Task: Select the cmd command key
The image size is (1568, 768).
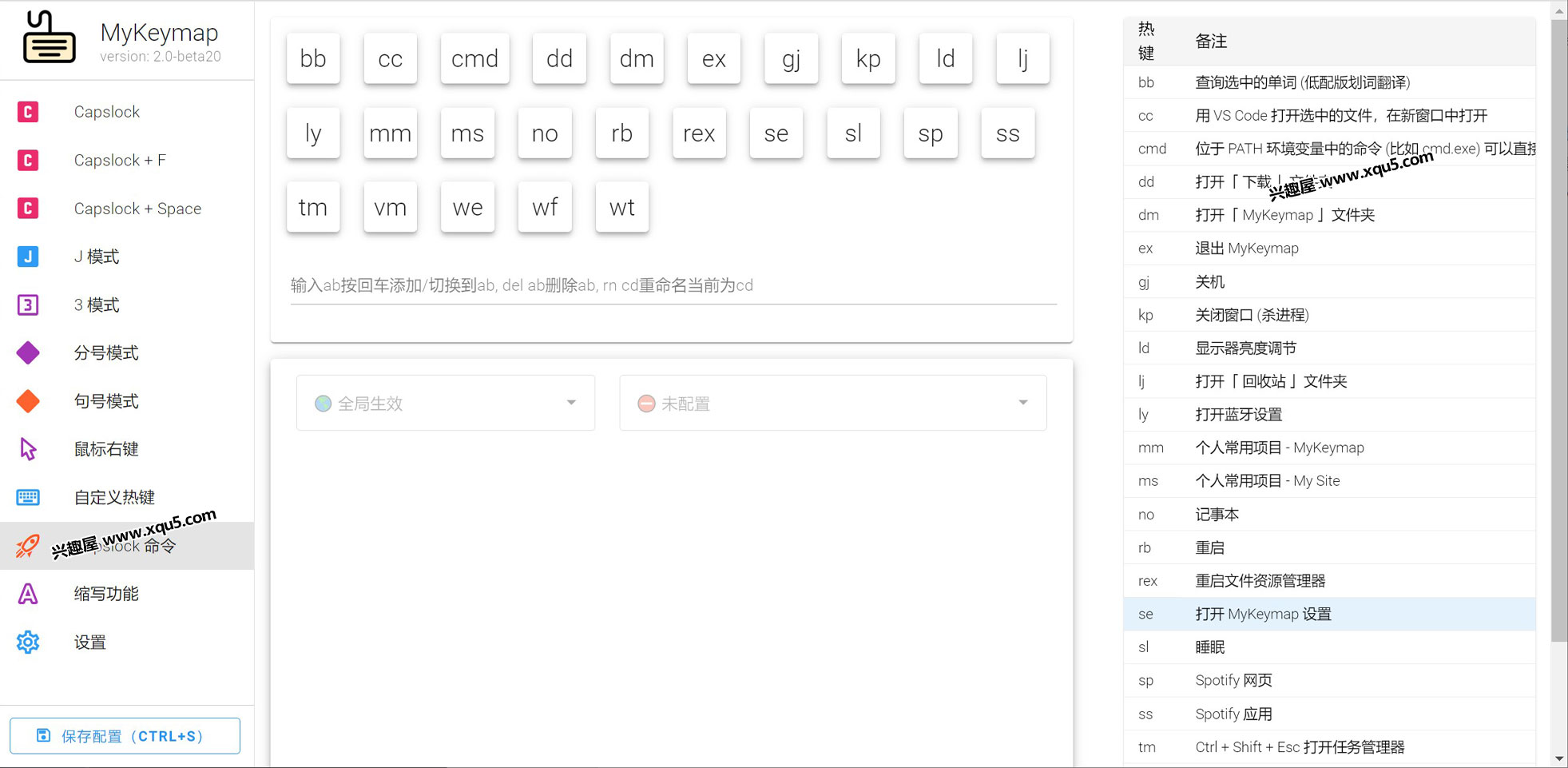Action: click(x=475, y=58)
